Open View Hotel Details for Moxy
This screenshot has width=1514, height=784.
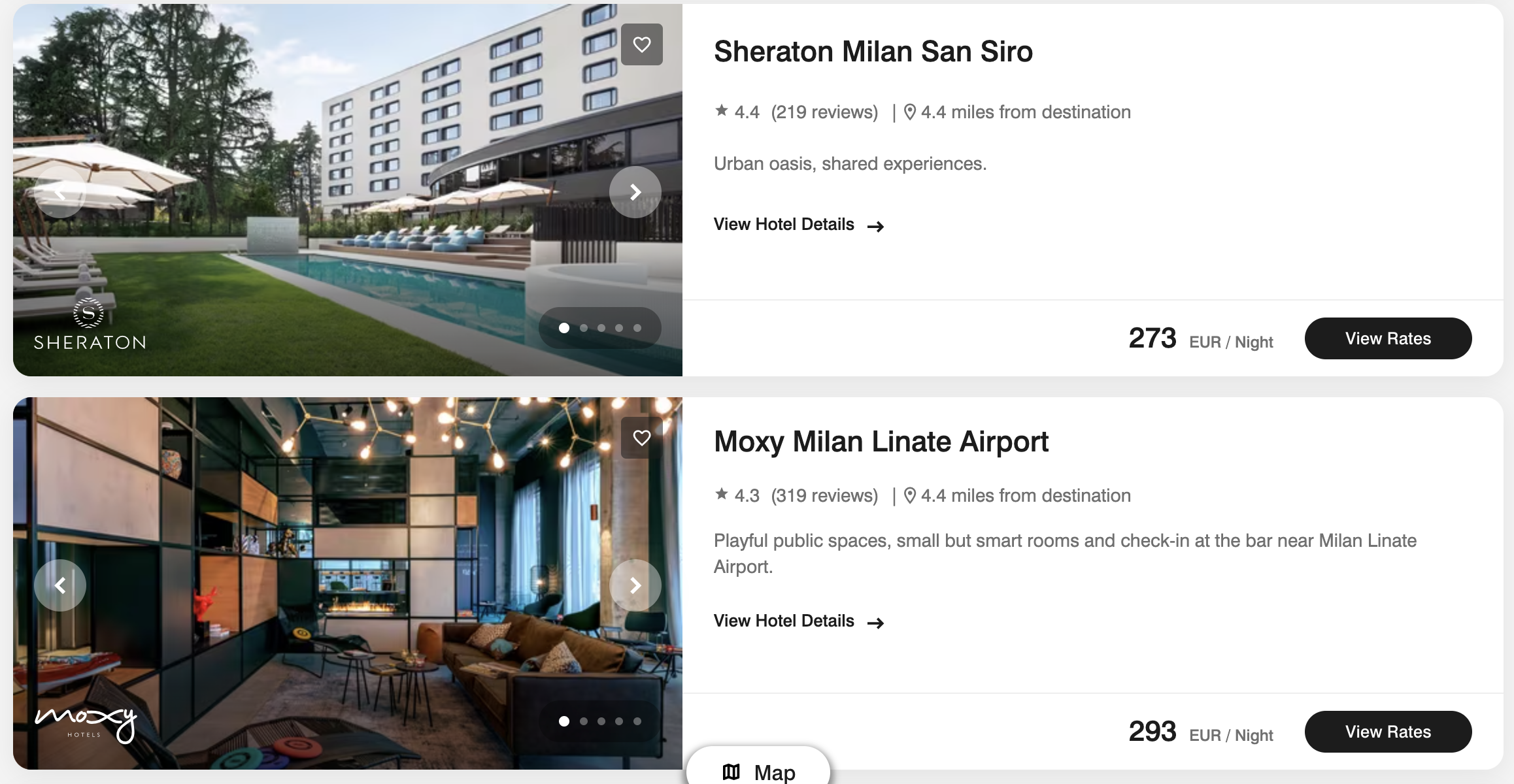point(799,621)
